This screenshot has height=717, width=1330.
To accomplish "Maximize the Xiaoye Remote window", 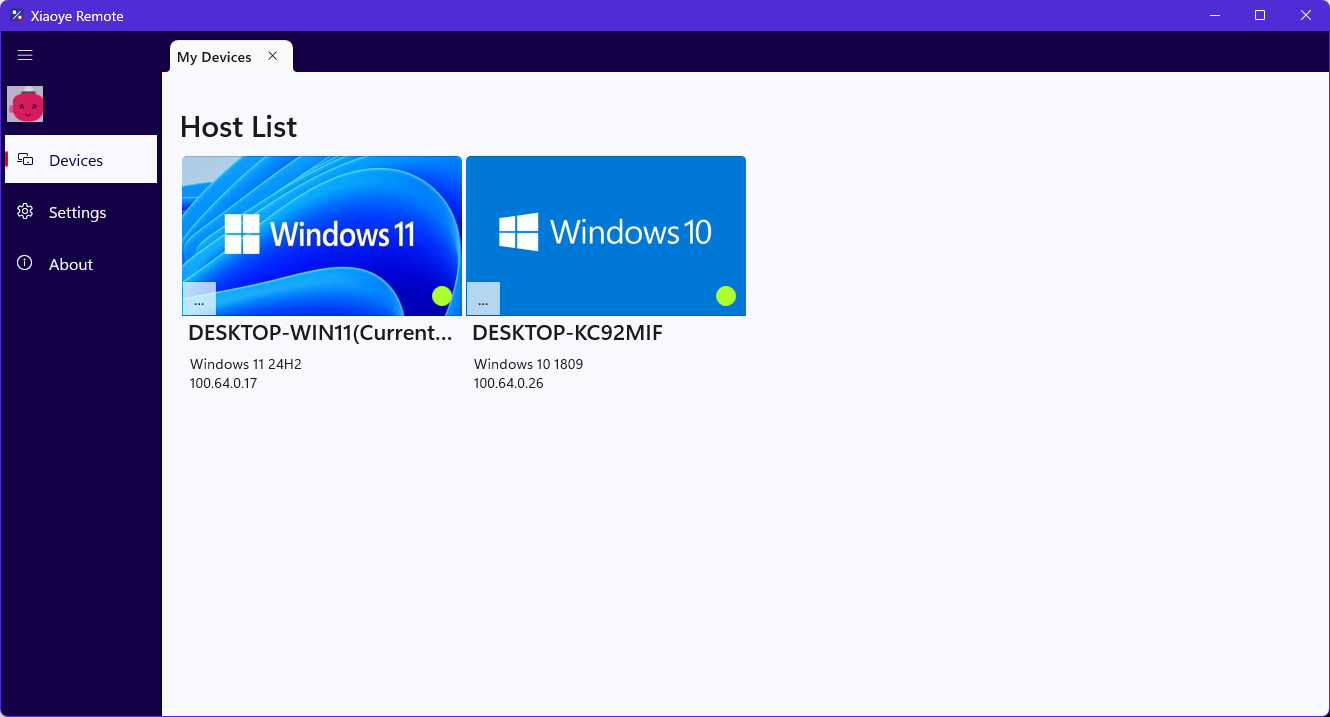I will (x=1260, y=15).
